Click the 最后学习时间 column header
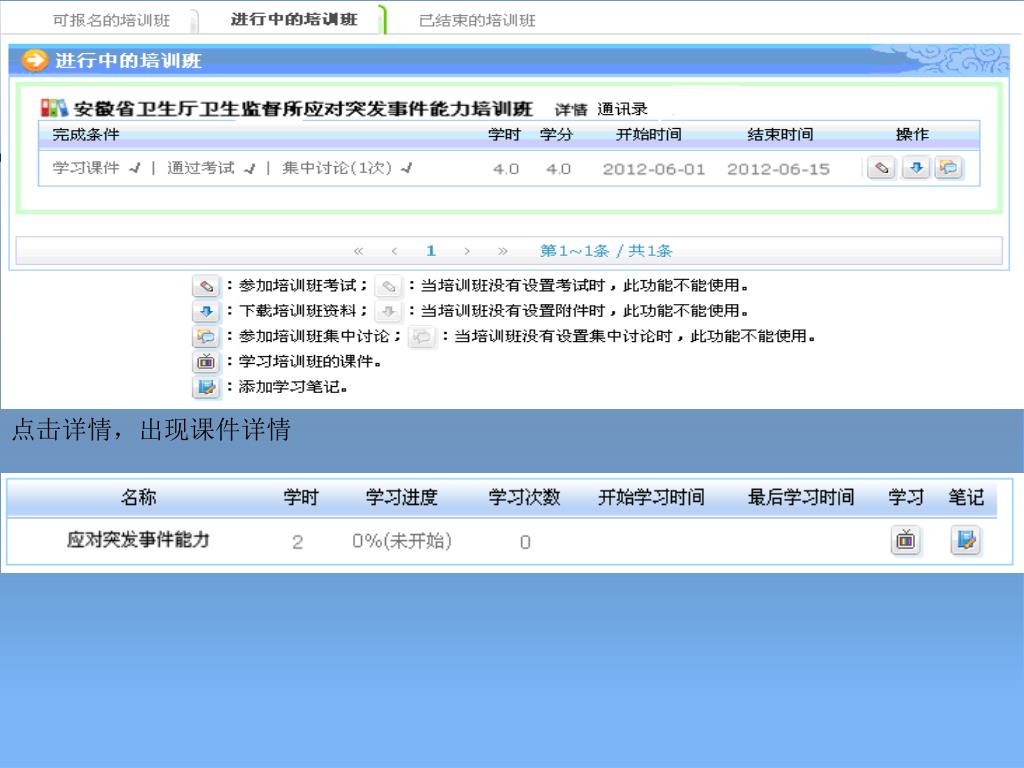 (x=801, y=498)
